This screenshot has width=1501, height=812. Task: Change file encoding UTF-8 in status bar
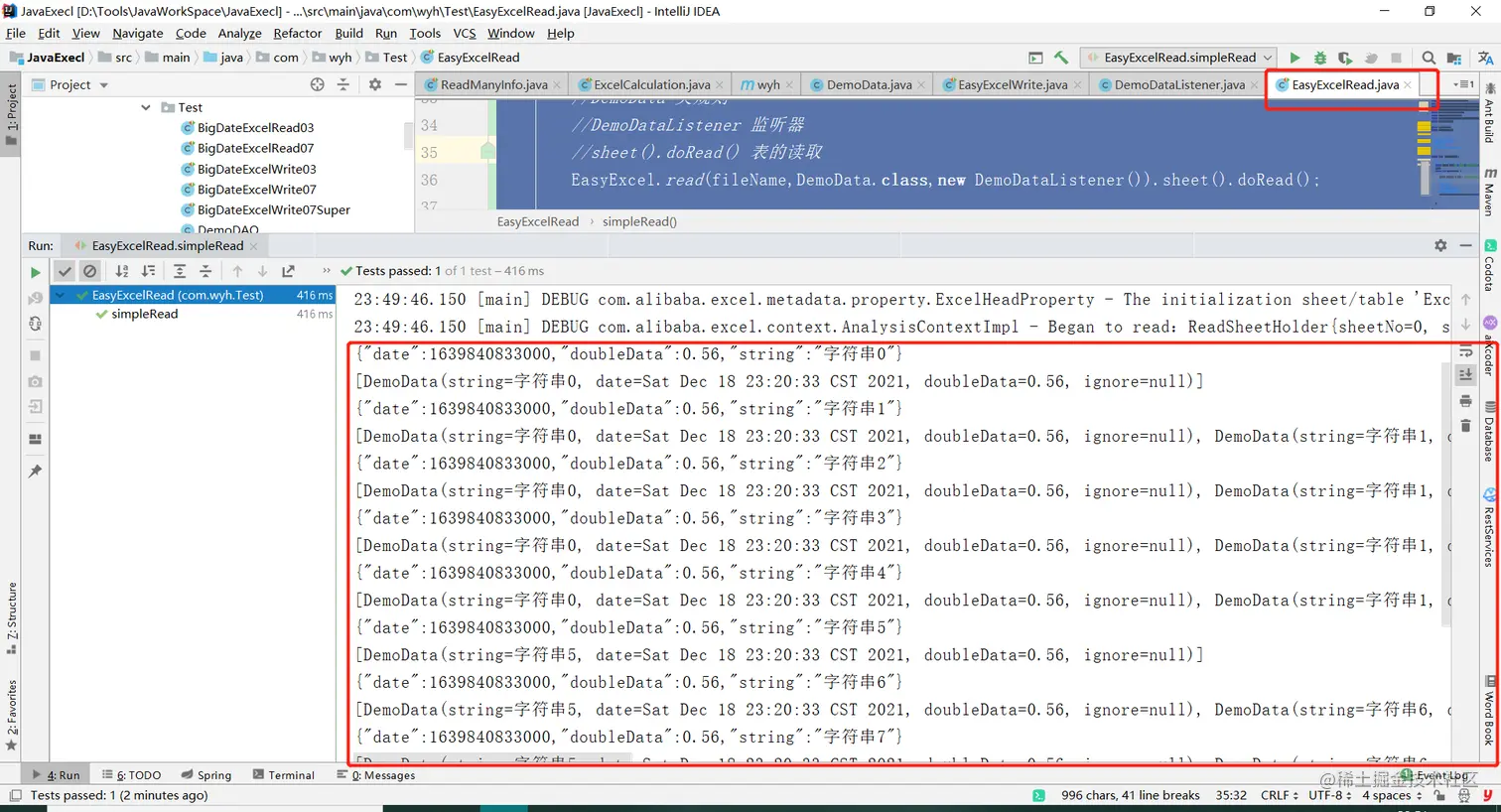pos(1329,795)
